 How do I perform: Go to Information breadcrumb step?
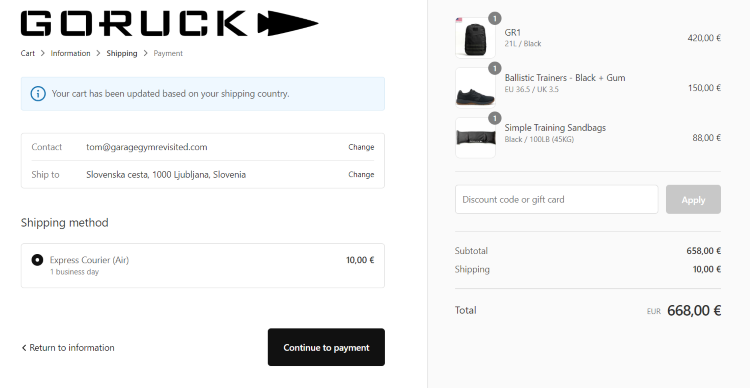click(70, 53)
